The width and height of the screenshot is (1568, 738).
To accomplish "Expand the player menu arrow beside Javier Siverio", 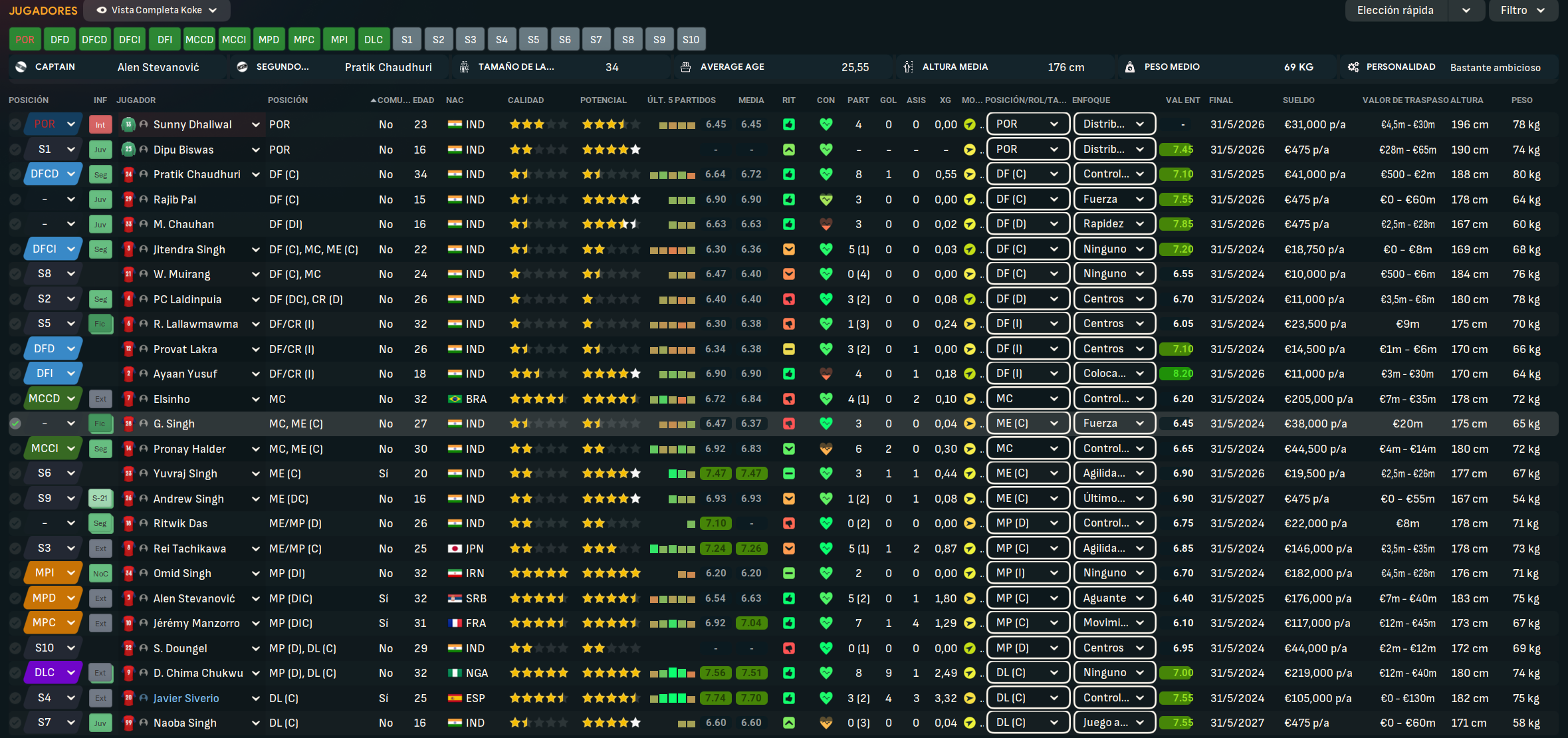I will click(255, 698).
